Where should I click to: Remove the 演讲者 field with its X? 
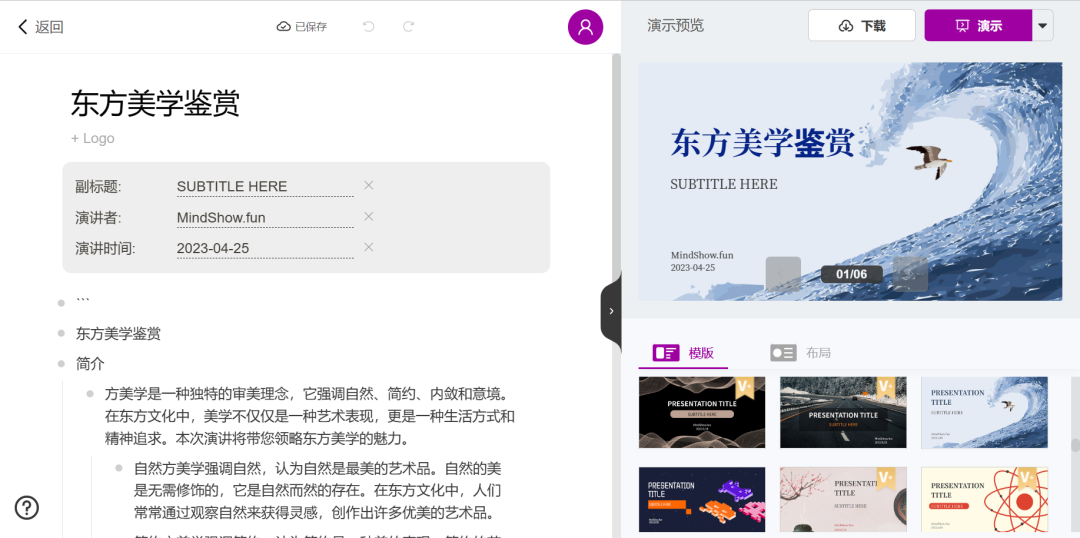(x=368, y=216)
